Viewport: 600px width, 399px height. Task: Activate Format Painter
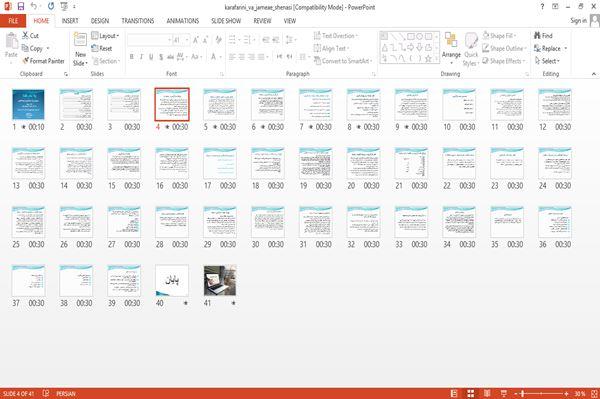[43, 61]
